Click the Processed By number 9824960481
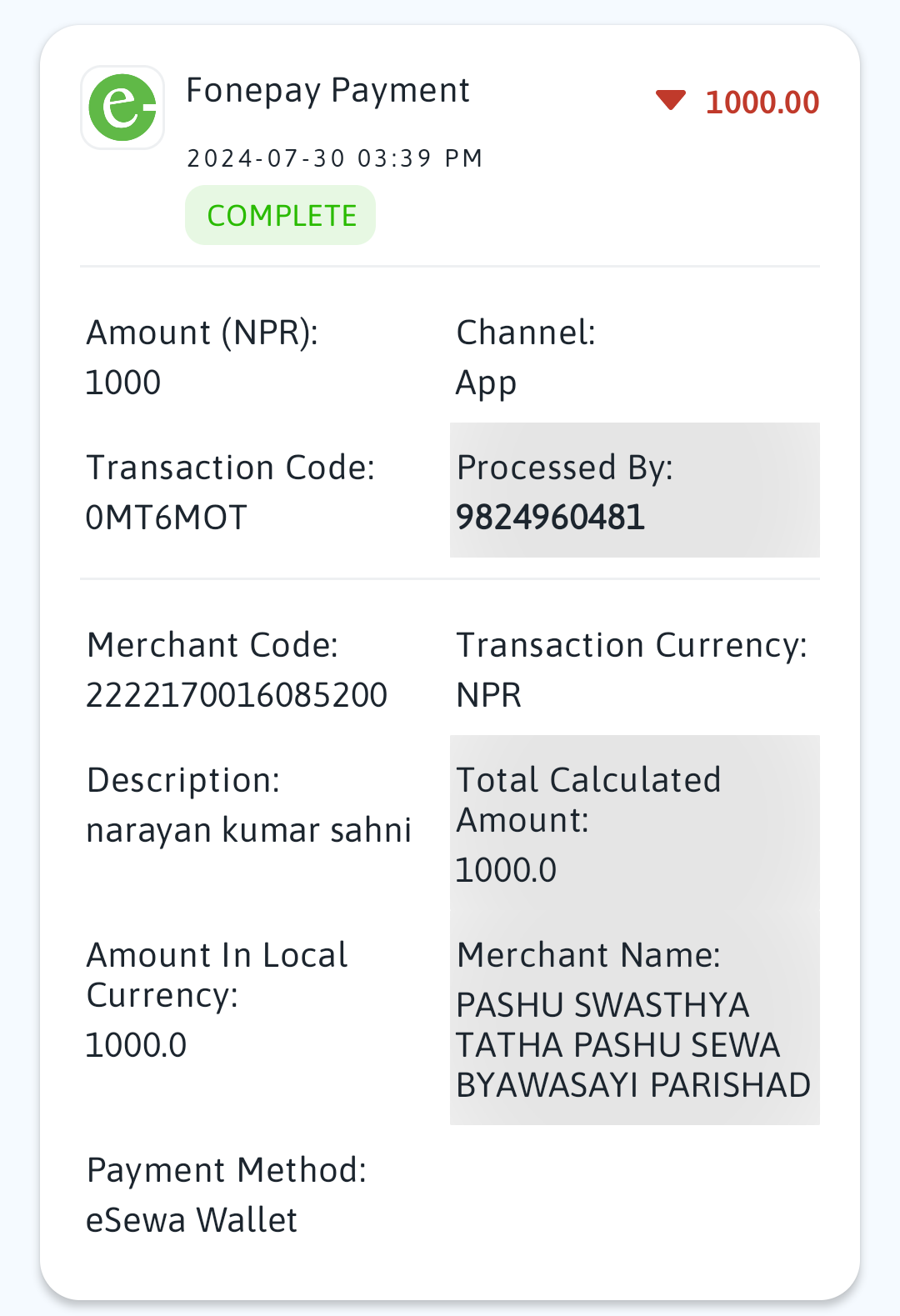Image resolution: width=900 pixels, height=1316 pixels. 551,518
